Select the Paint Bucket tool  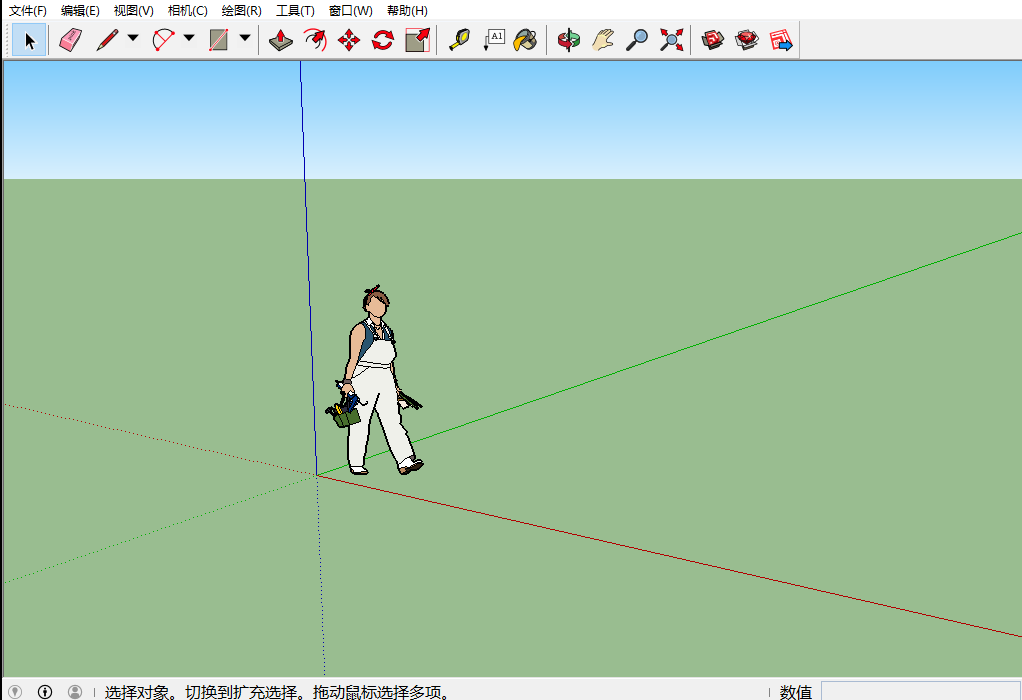coord(526,41)
